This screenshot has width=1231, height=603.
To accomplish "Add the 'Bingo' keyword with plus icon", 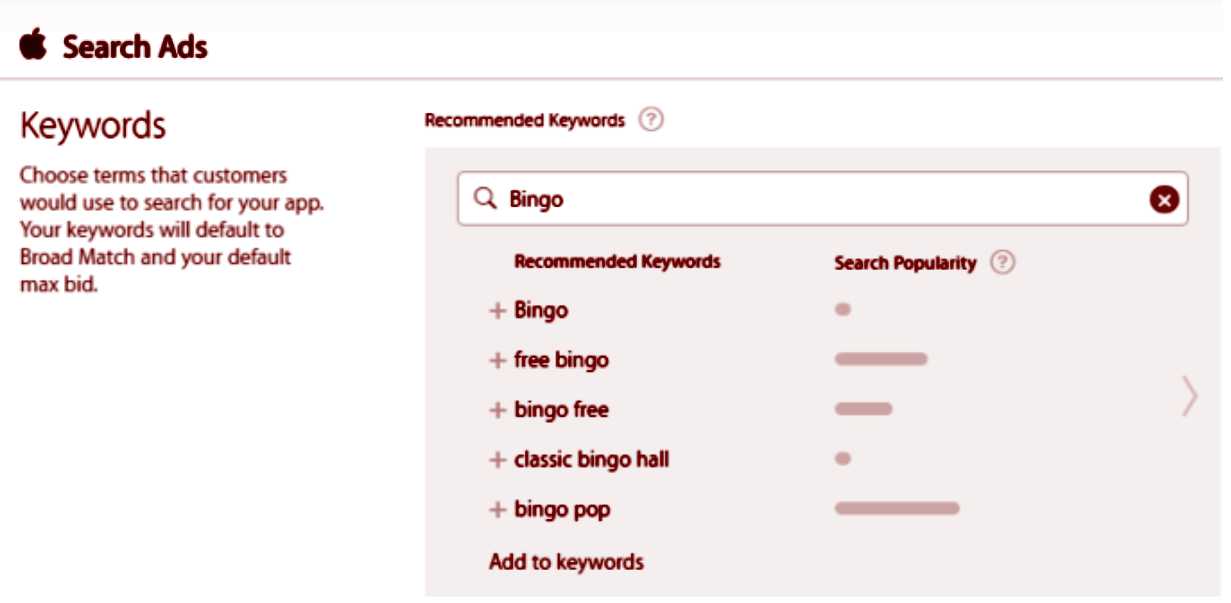I will click(497, 311).
